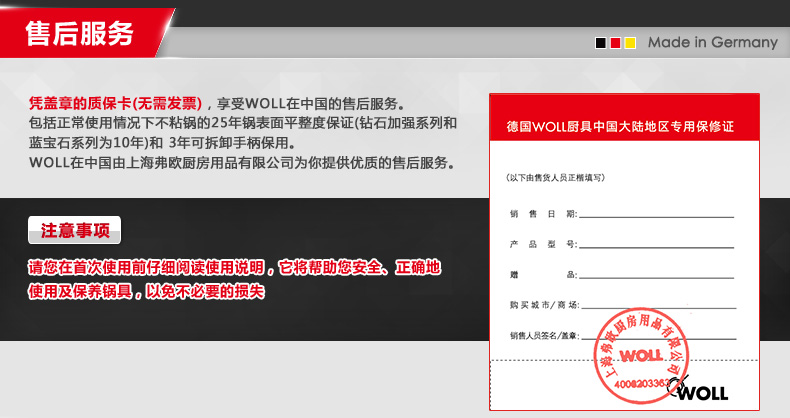Click the black WOLL logo on card

point(698,389)
